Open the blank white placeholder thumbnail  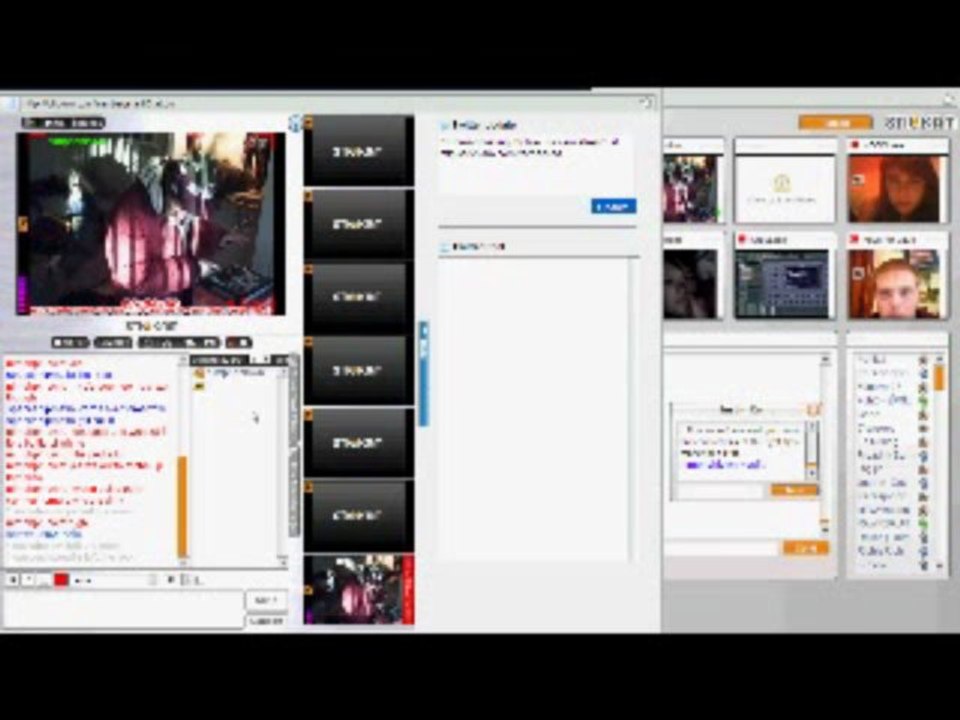tap(784, 189)
